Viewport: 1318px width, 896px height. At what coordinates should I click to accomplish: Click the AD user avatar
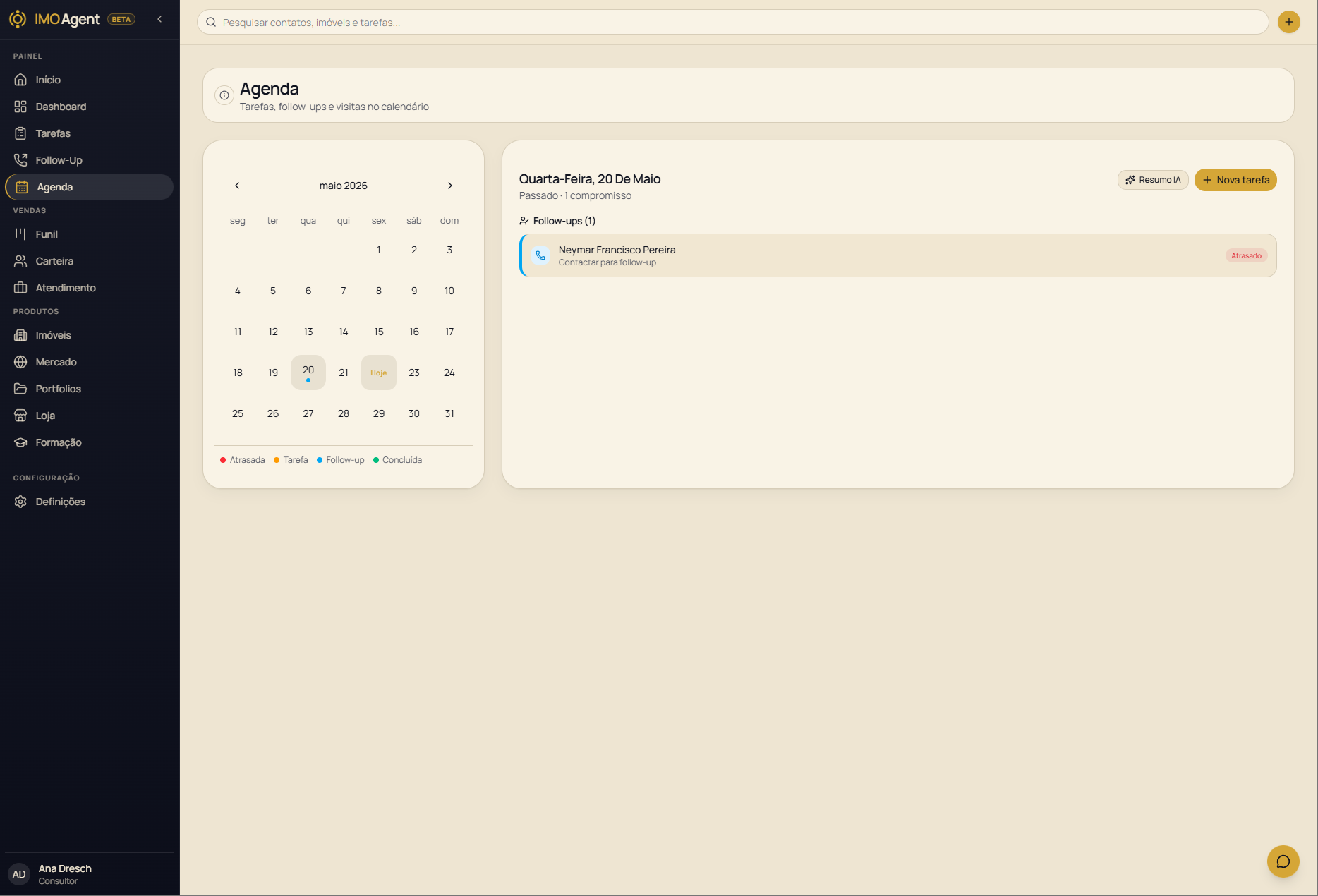point(19,874)
